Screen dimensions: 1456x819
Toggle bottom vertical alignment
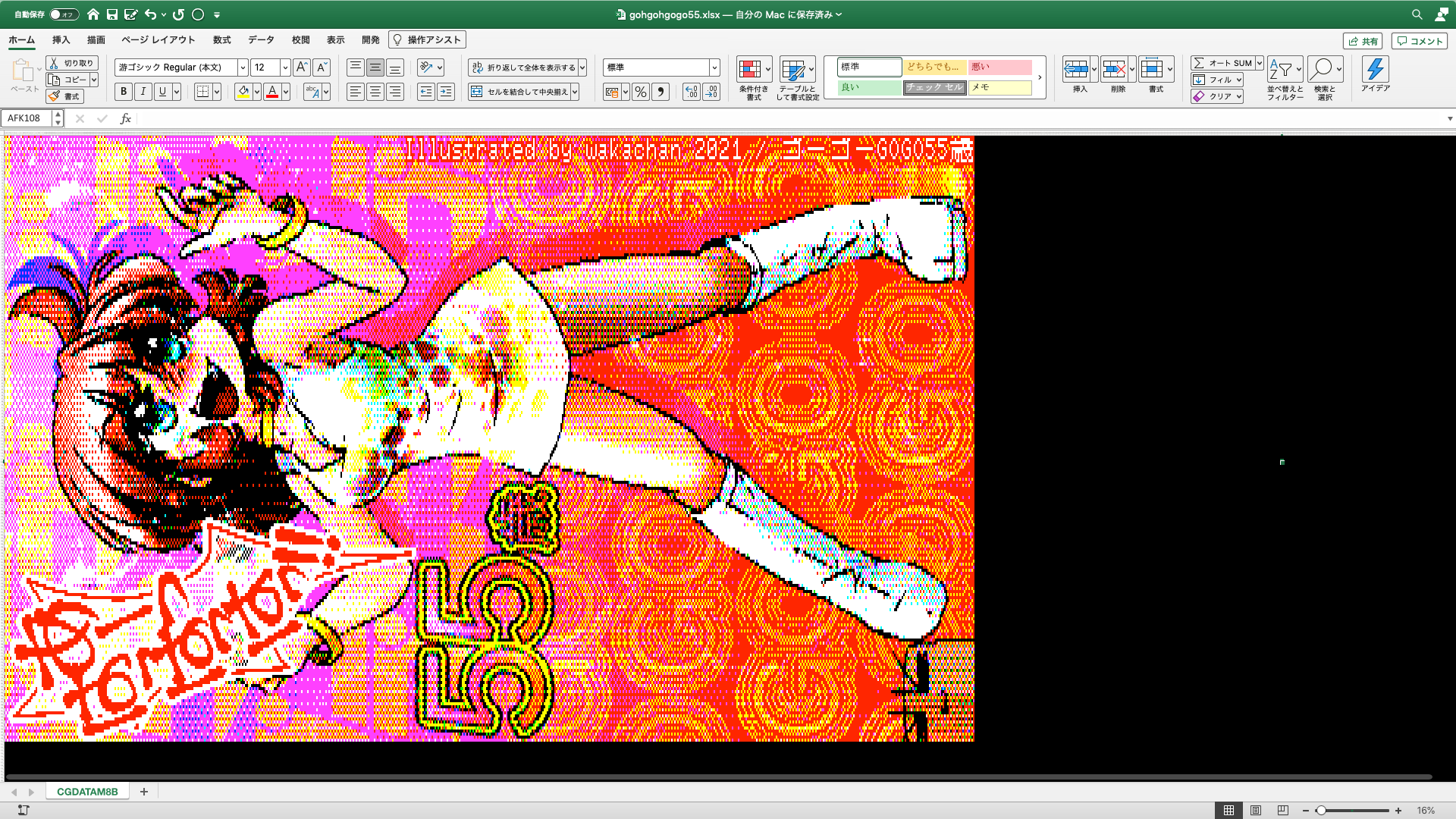pos(395,67)
